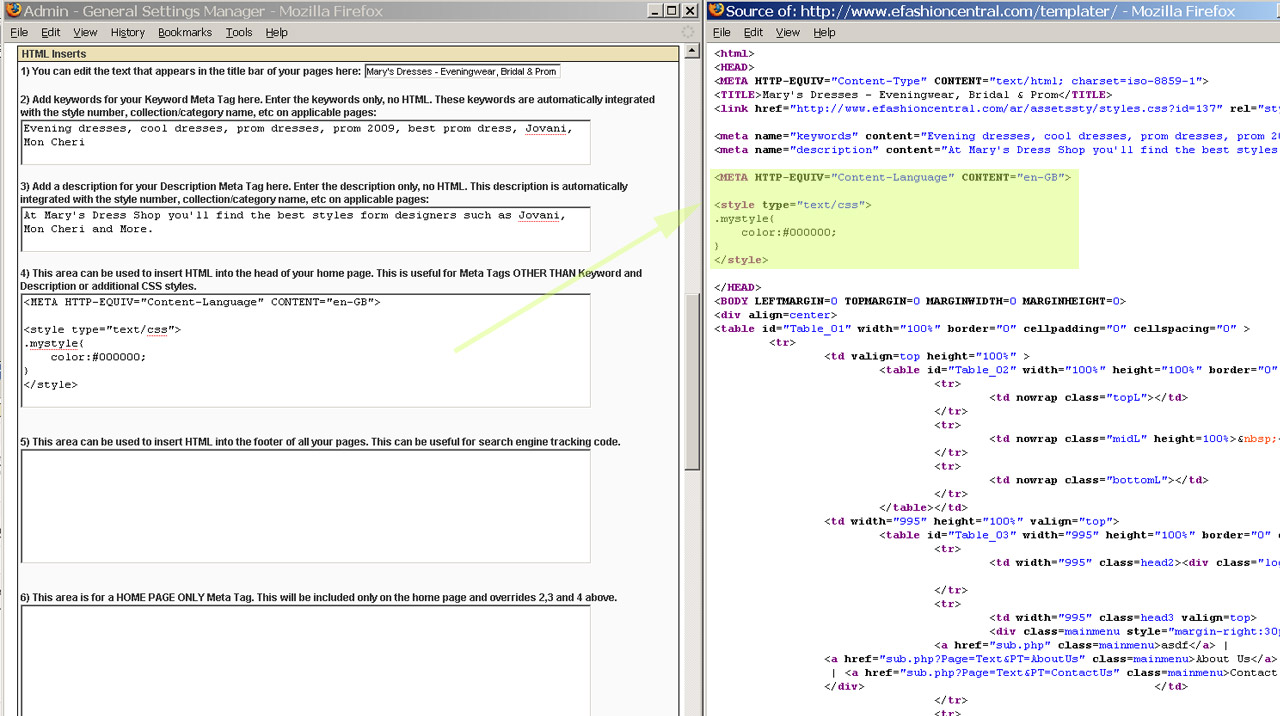Screen dimensions: 1280x716
Task: Open the Edit menu in Source window
Action: (x=753, y=32)
